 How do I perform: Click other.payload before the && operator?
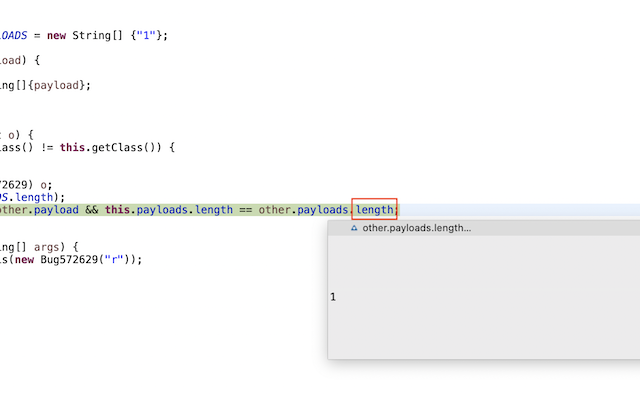[39, 209]
